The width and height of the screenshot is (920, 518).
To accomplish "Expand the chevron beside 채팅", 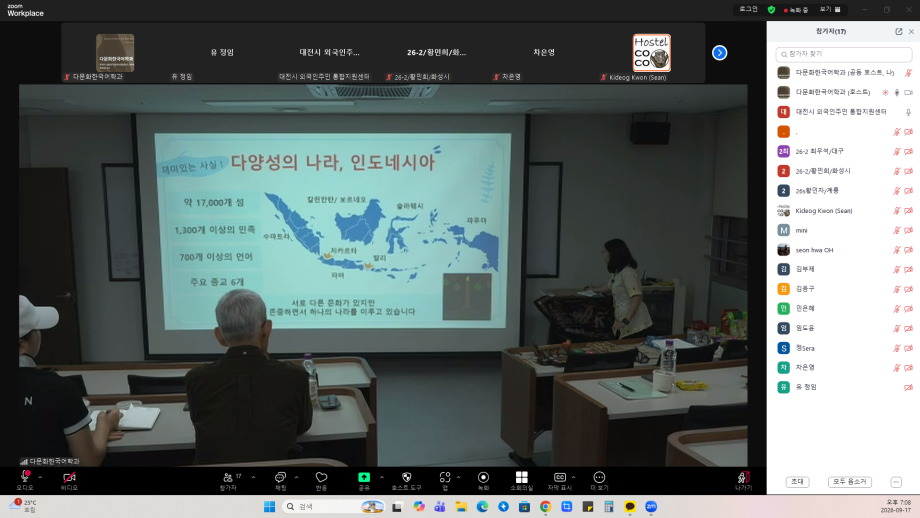I will [x=296, y=478].
